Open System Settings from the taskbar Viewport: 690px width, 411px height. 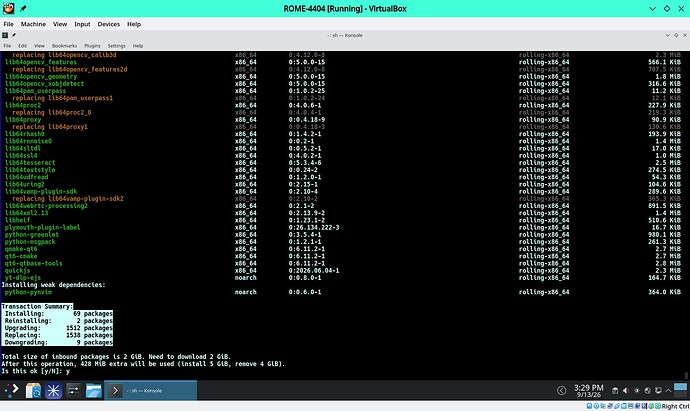click(73, 390)
